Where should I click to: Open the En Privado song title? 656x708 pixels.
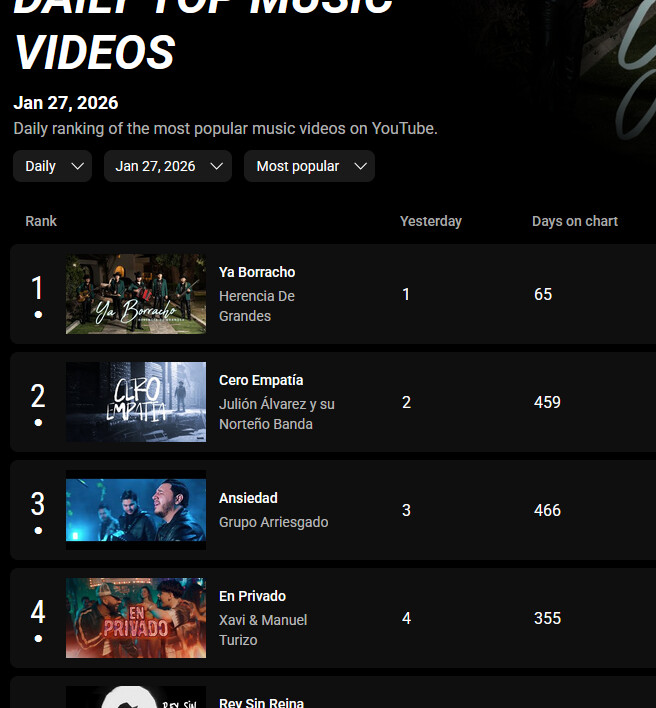252,596
